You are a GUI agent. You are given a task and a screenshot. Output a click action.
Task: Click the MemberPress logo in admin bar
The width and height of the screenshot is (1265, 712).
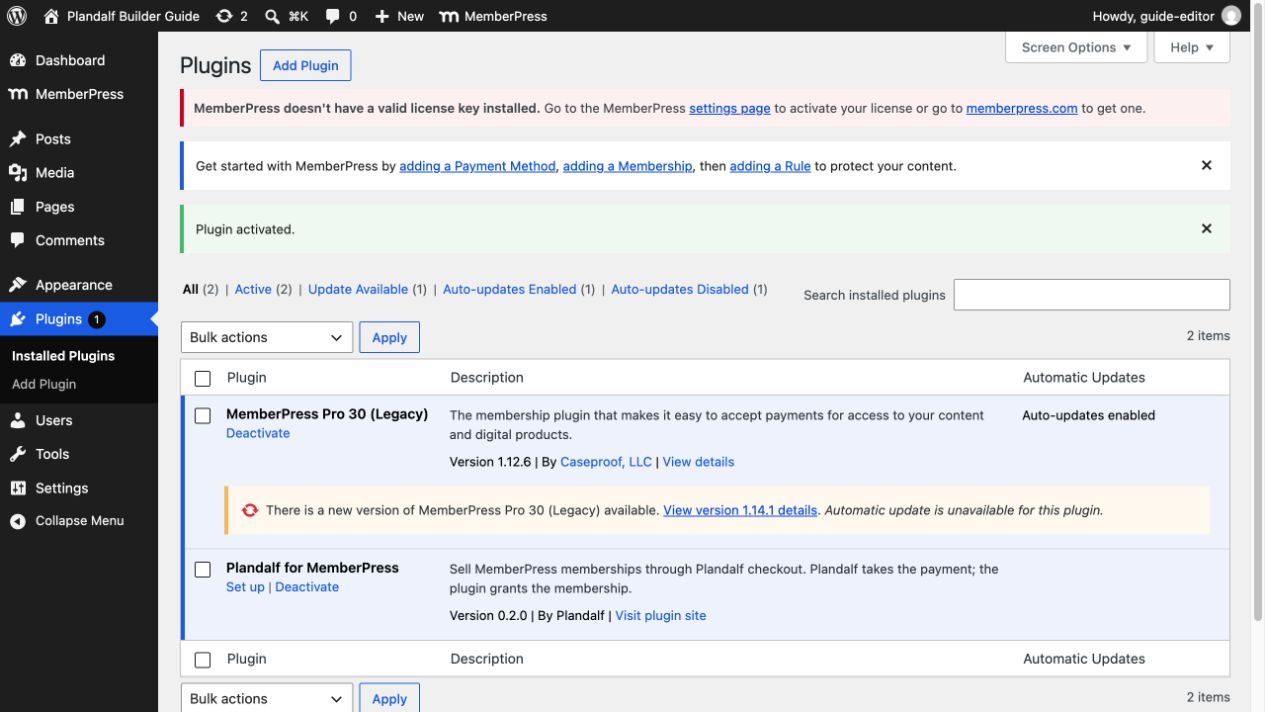pos(449,16)
